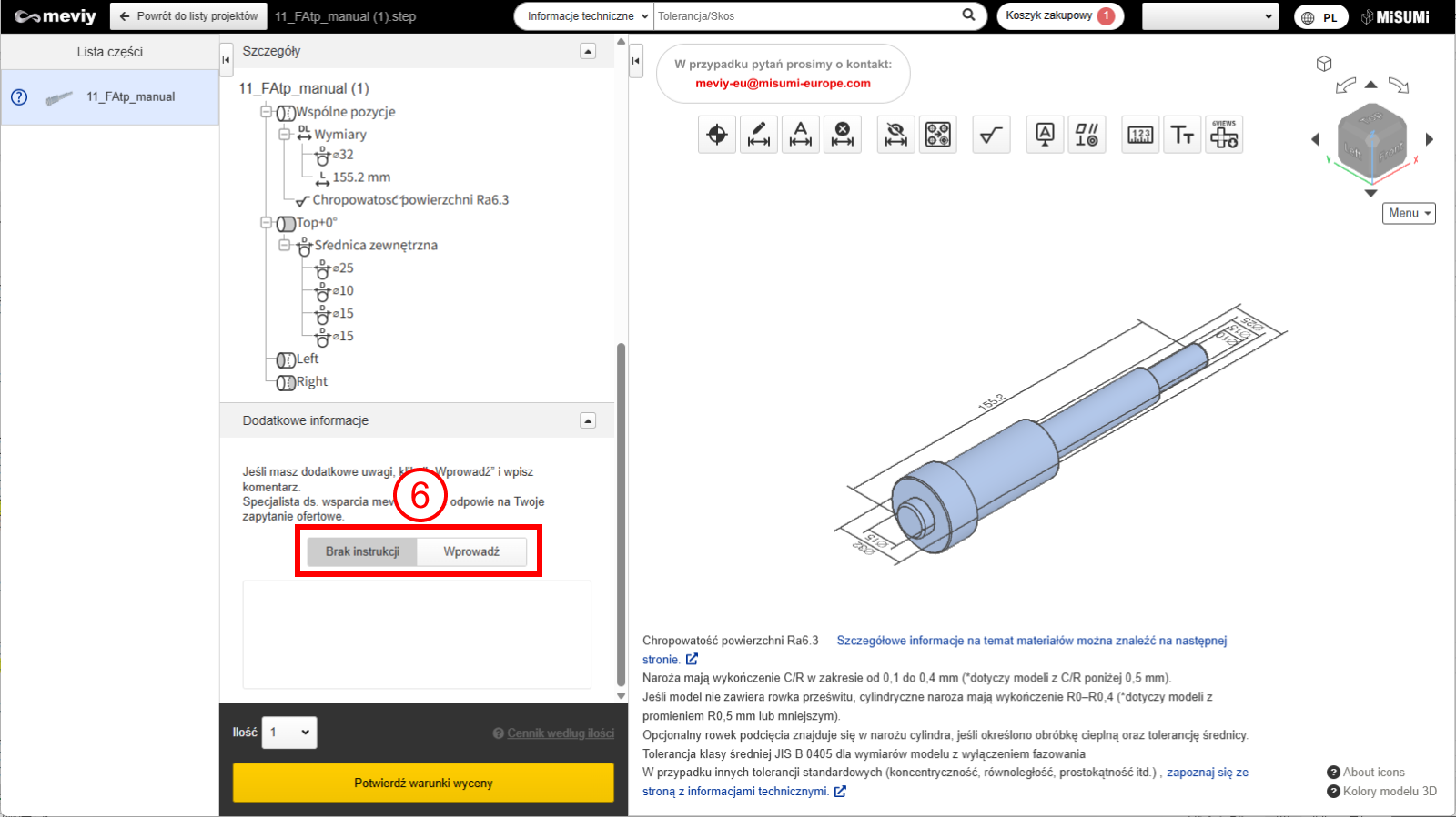The height and width of the screenshot is (819, 1456).
Task: Click 'Powrót do listy projektów' button
Action: click(188, 16)
